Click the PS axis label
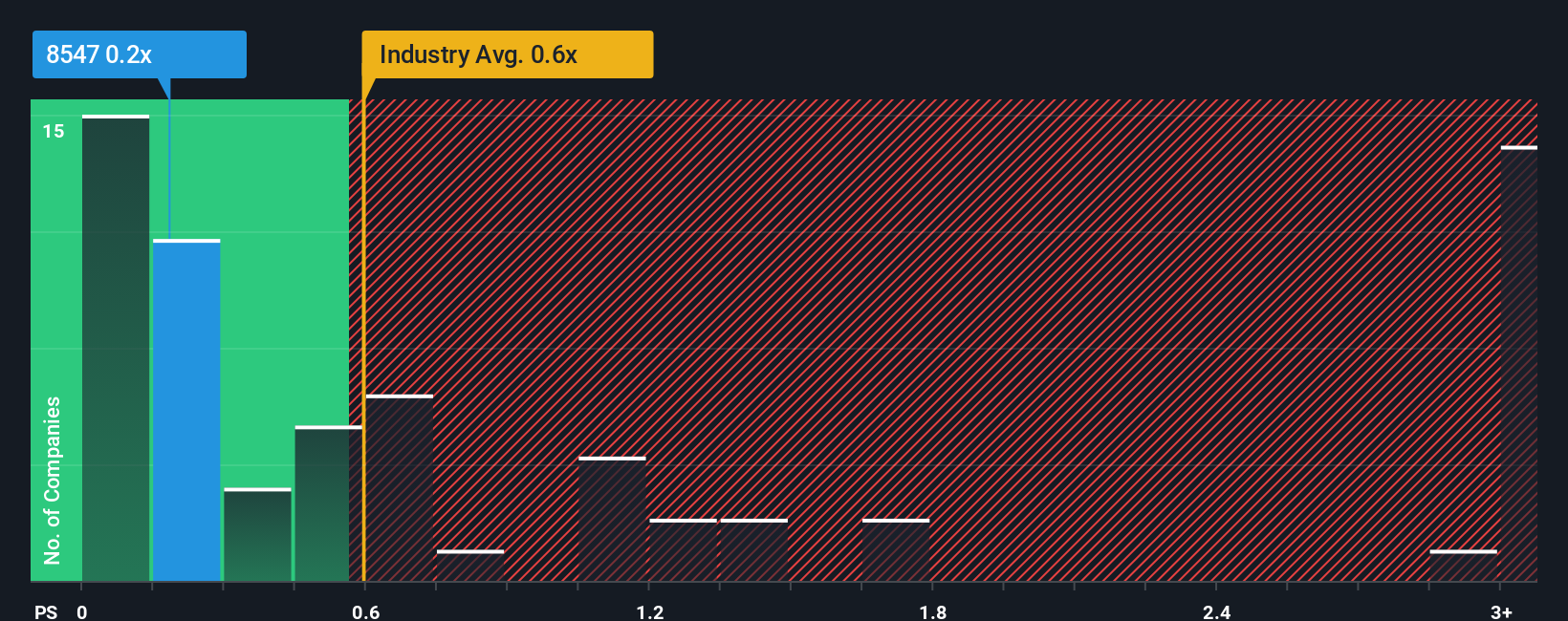Viewport: 1568px width, 621px height. [x=46, y=611]
